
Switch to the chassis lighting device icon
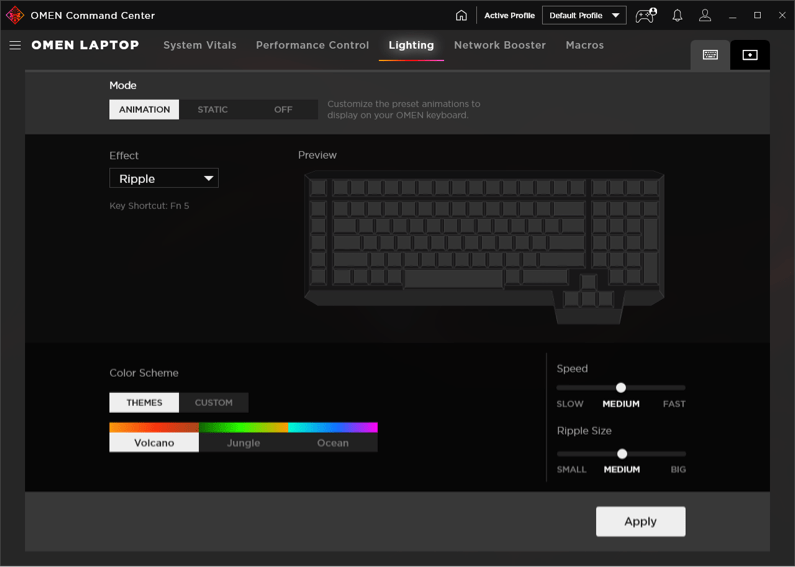[x=750, y=55]
